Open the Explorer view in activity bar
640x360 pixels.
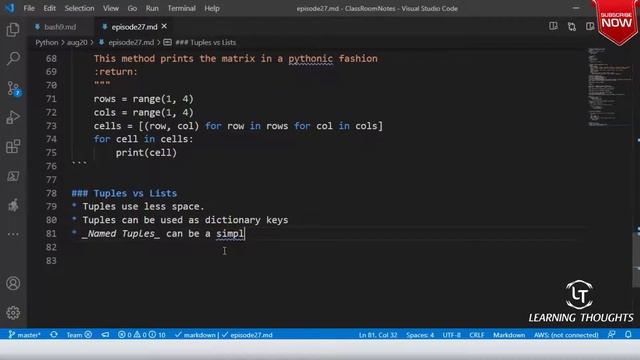click(x=13, y=30)
